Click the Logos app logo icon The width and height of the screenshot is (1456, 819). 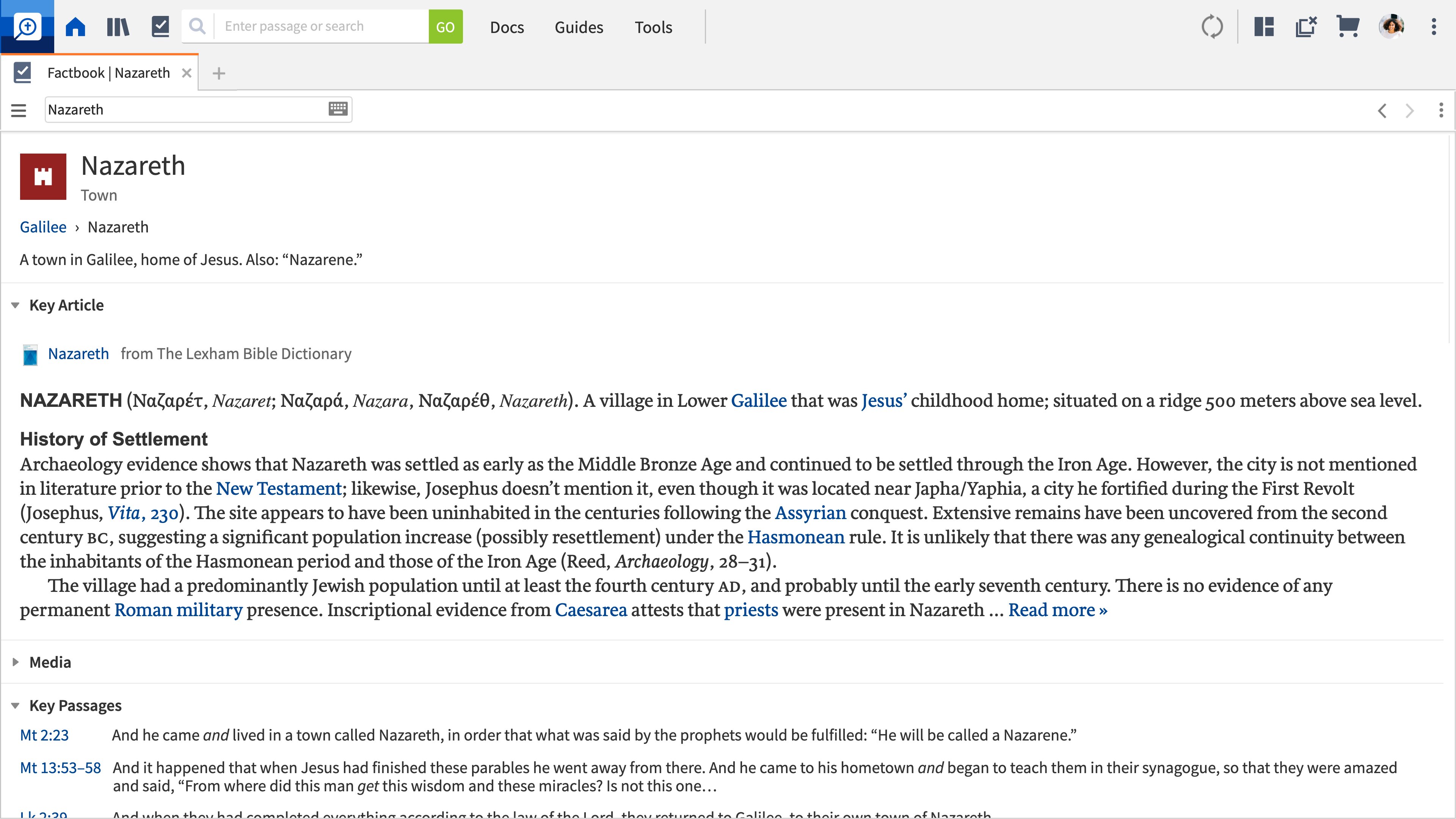pos(27,27)
